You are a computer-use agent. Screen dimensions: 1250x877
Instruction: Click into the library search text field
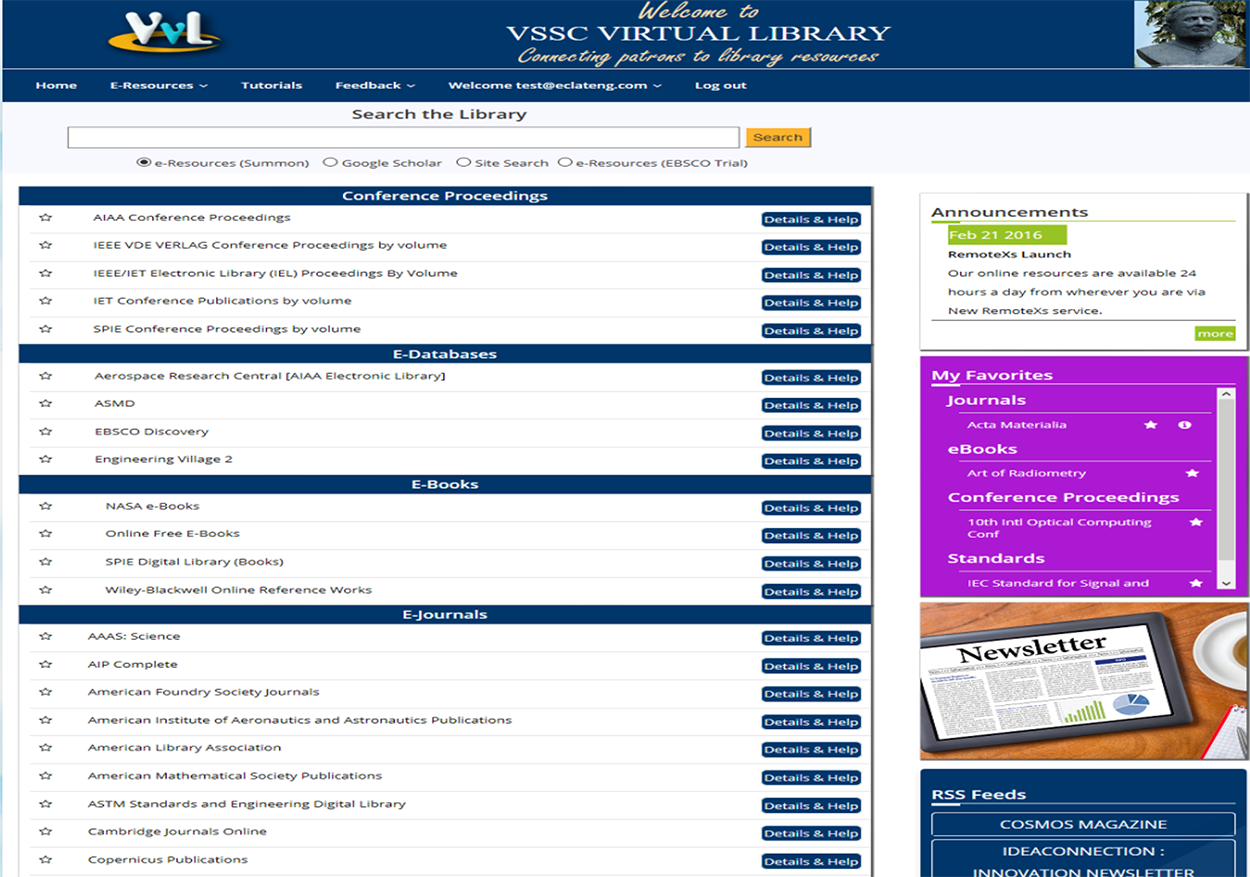(403, 138)
